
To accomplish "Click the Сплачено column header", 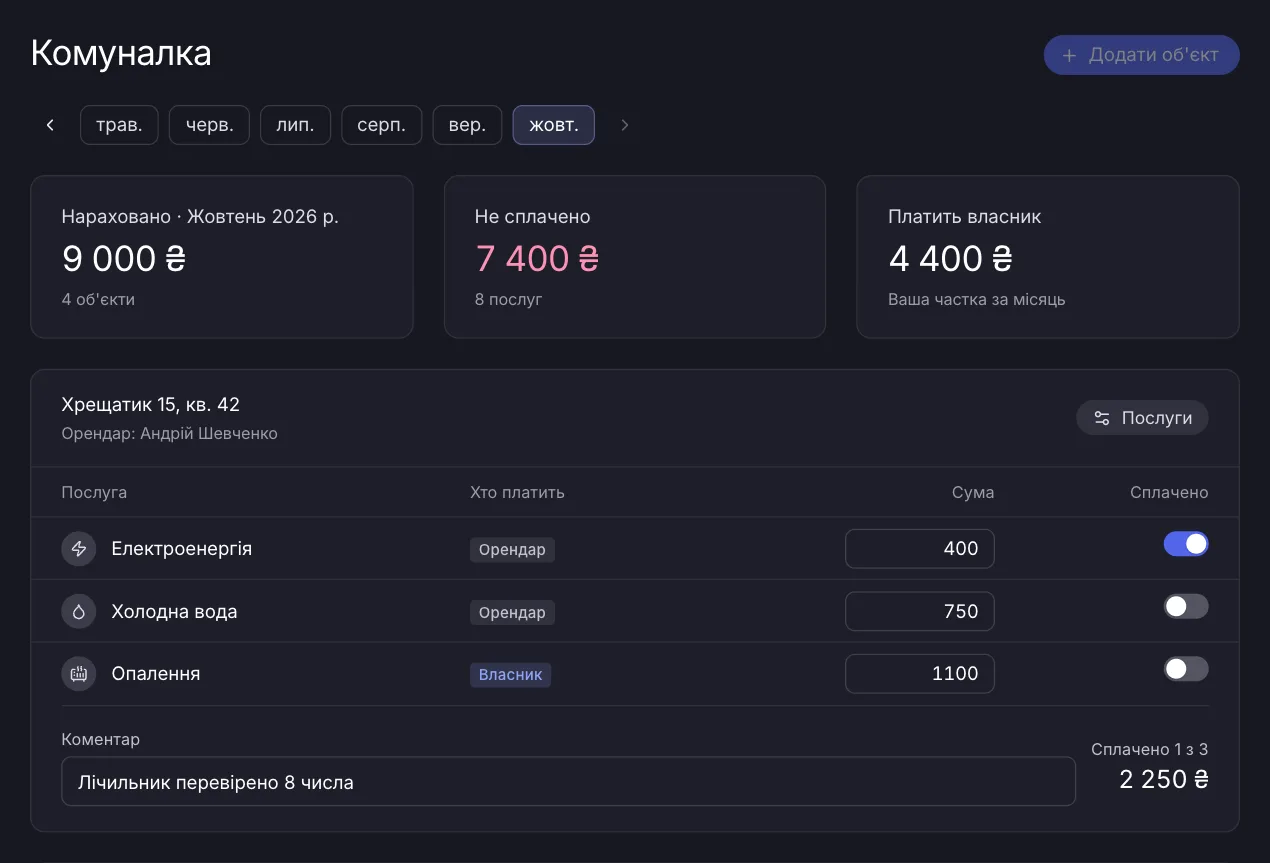I will point(1169,493).
